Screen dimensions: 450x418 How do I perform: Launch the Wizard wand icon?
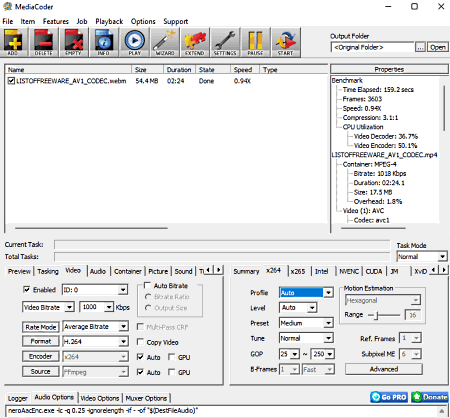point(165,43)
